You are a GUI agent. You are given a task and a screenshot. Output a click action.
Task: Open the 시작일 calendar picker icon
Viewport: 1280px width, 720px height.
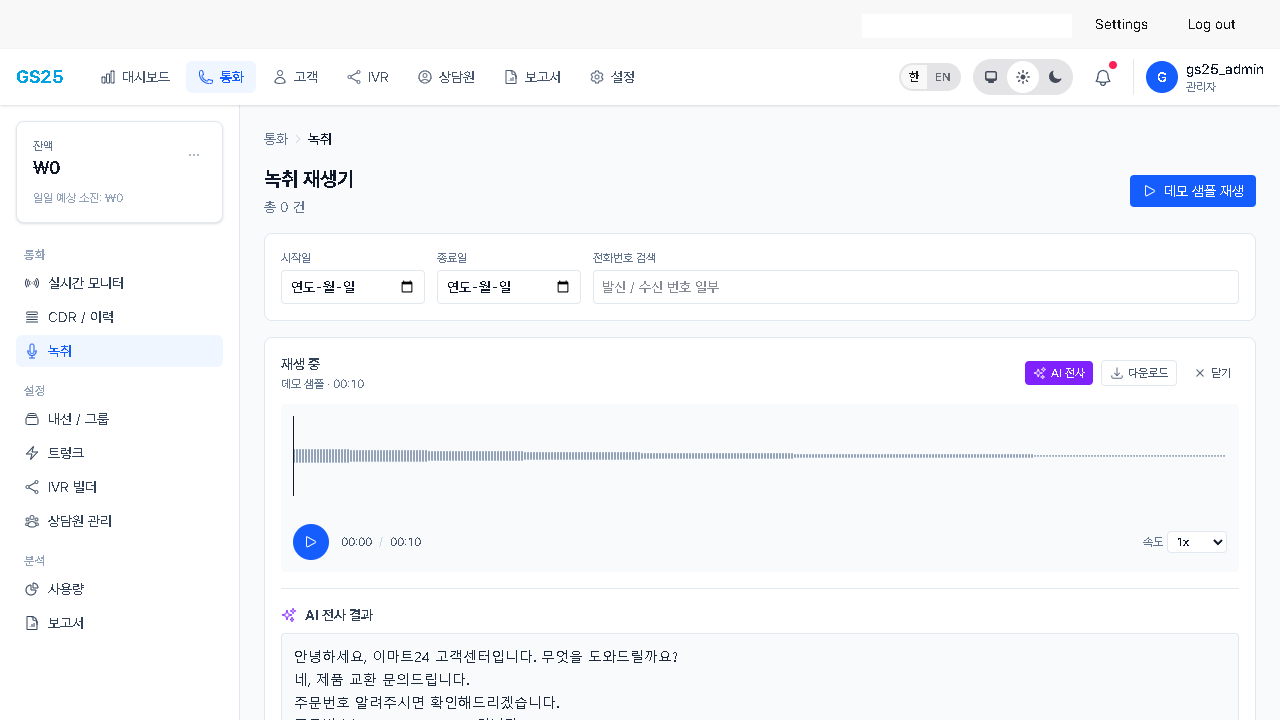click(x=407, y=287)
